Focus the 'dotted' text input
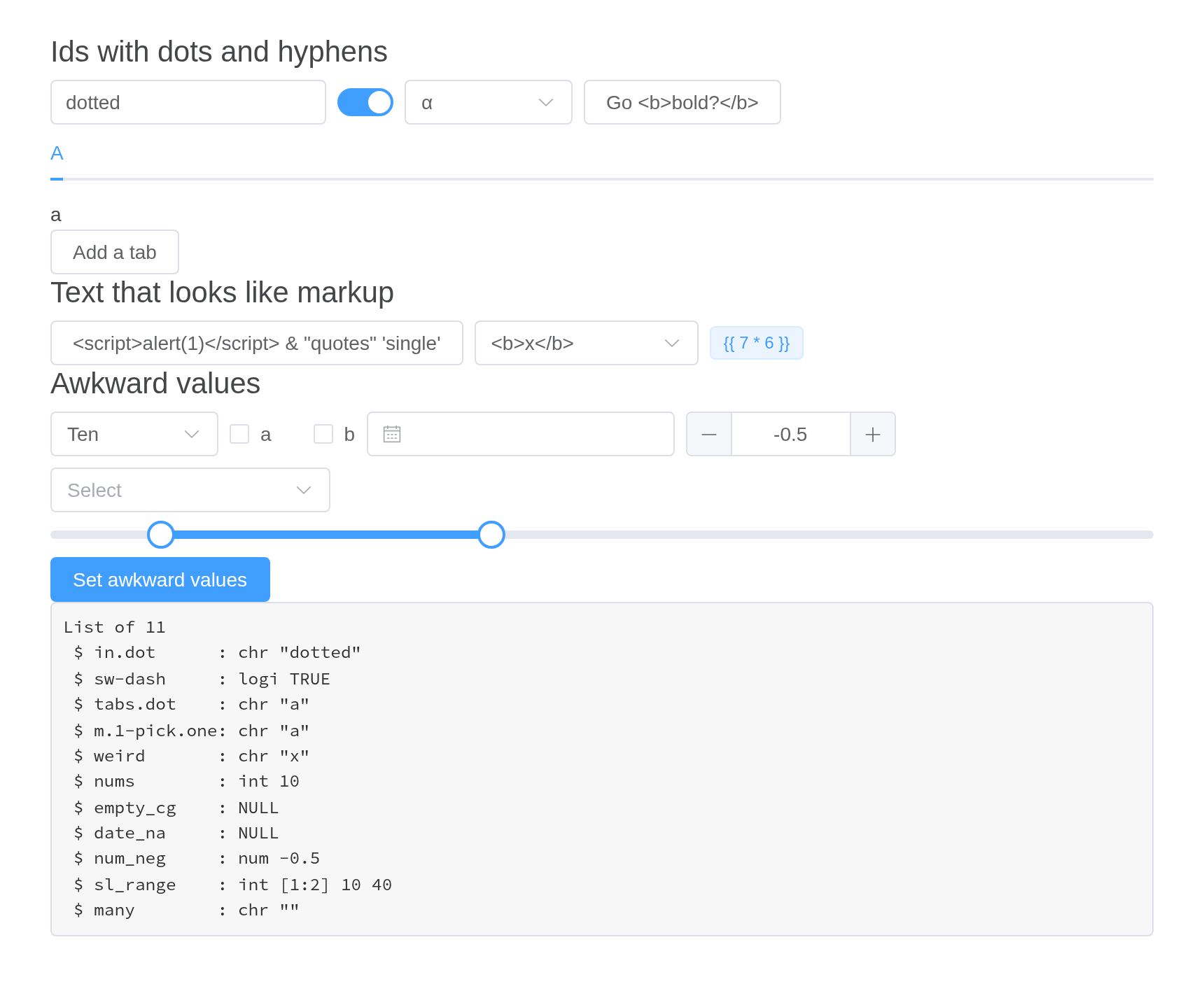The height and width of the screenshot is (991, 1204). (x=188, y=102)
